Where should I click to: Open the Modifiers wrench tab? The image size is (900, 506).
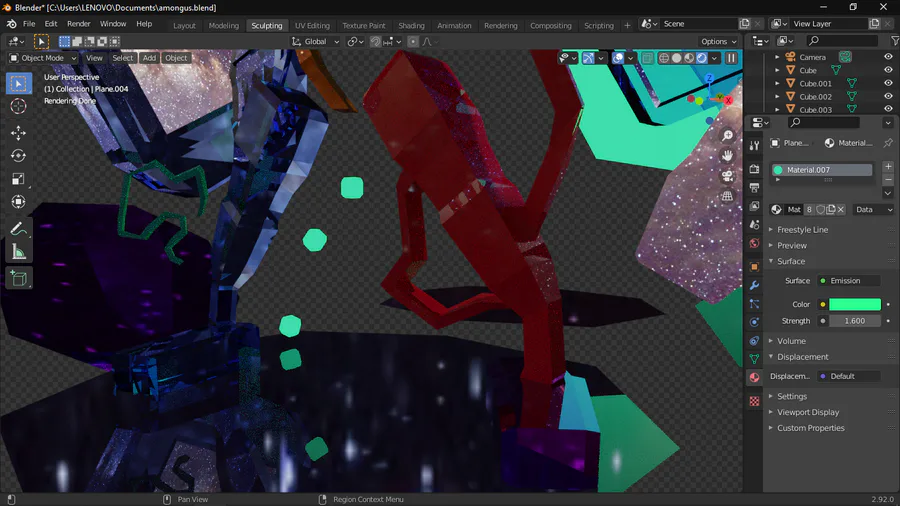pyautogui.click(x=754, y=285)
